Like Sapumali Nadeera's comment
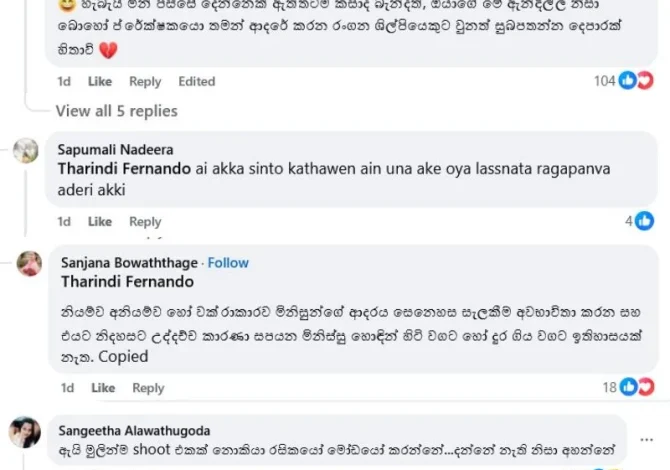The width and height of the screenshot is (670, 470). tap(99, 221)
